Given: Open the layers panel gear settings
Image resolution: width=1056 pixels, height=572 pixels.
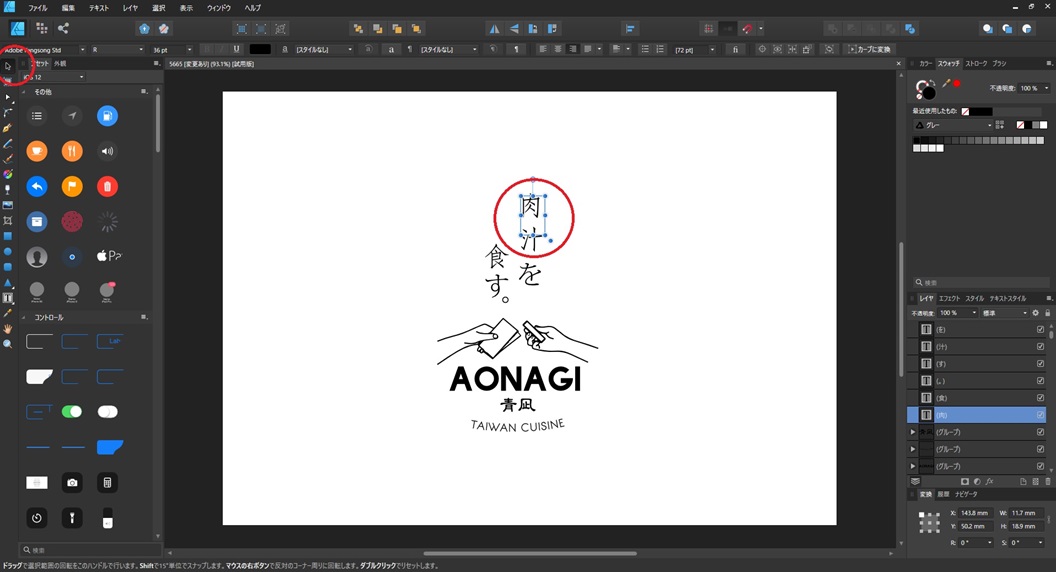Looking at the screenshot, I should point(1036,313).
